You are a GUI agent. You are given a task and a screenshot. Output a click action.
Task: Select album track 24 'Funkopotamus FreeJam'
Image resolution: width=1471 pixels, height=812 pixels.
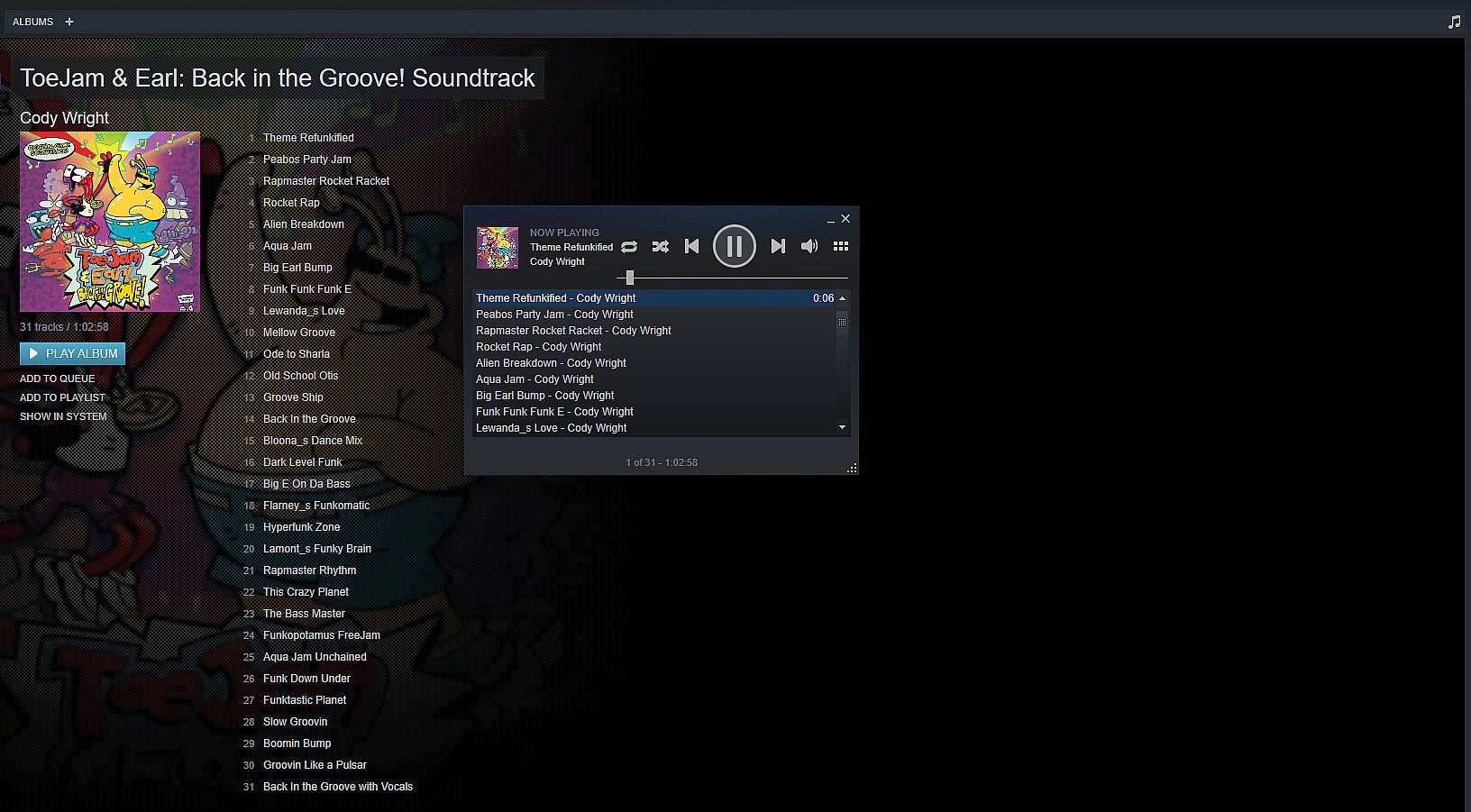point(322,635)
